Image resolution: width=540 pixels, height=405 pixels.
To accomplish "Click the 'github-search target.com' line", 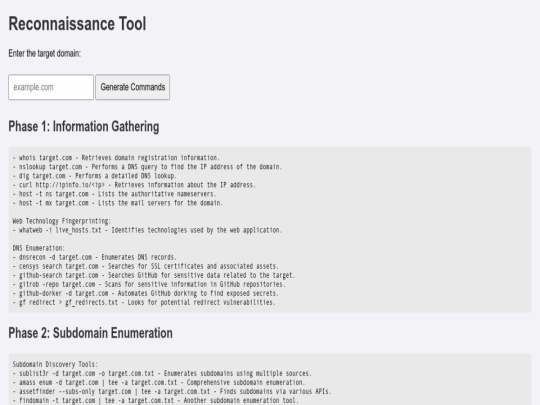I will pos(154,275).
